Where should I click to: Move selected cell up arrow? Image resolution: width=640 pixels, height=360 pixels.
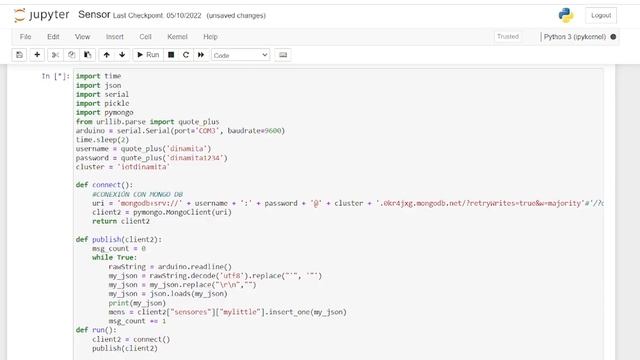(x=107, y=55)
